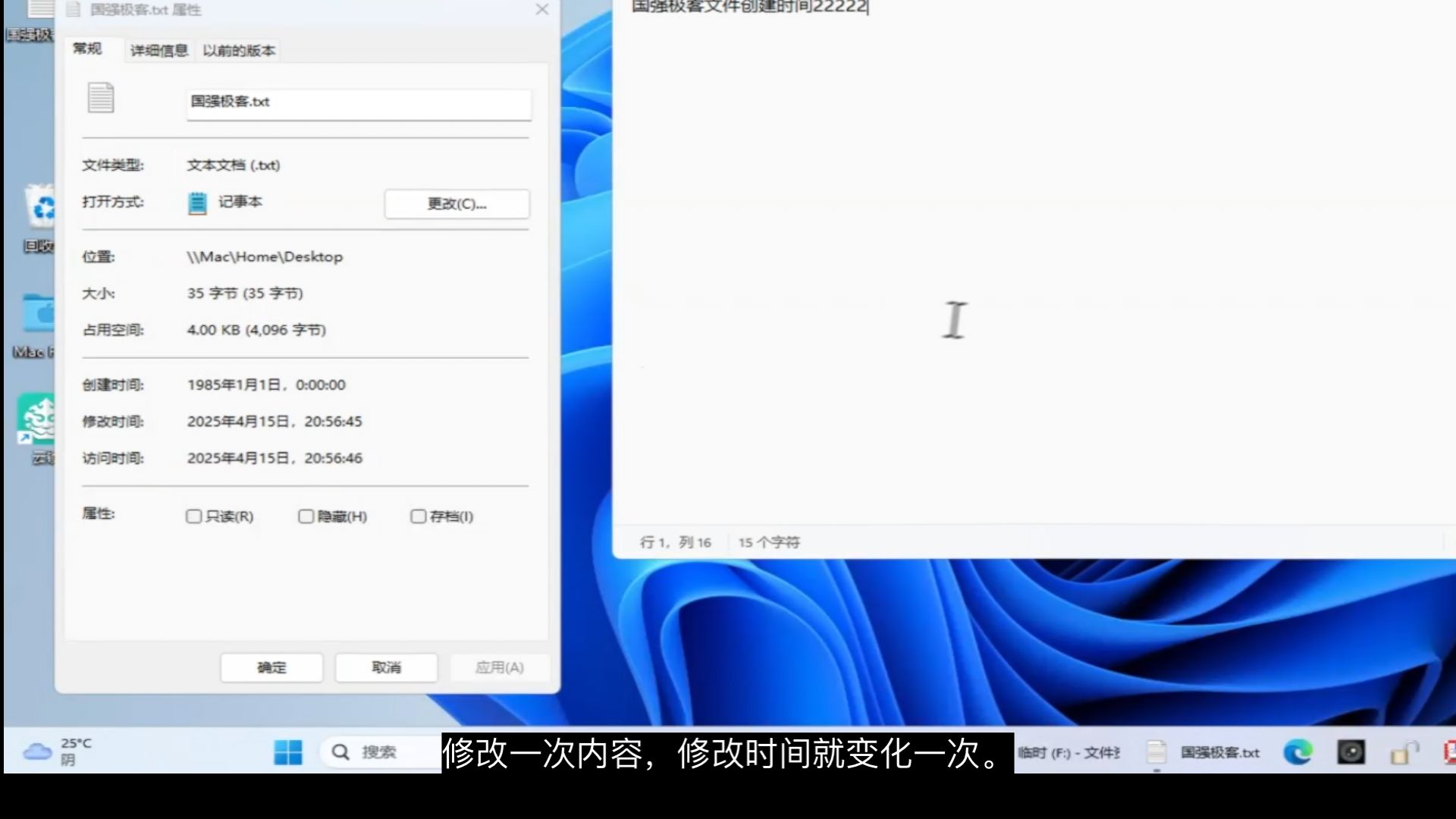Select the green cloud app desktop shortcut

pos(36,428)
